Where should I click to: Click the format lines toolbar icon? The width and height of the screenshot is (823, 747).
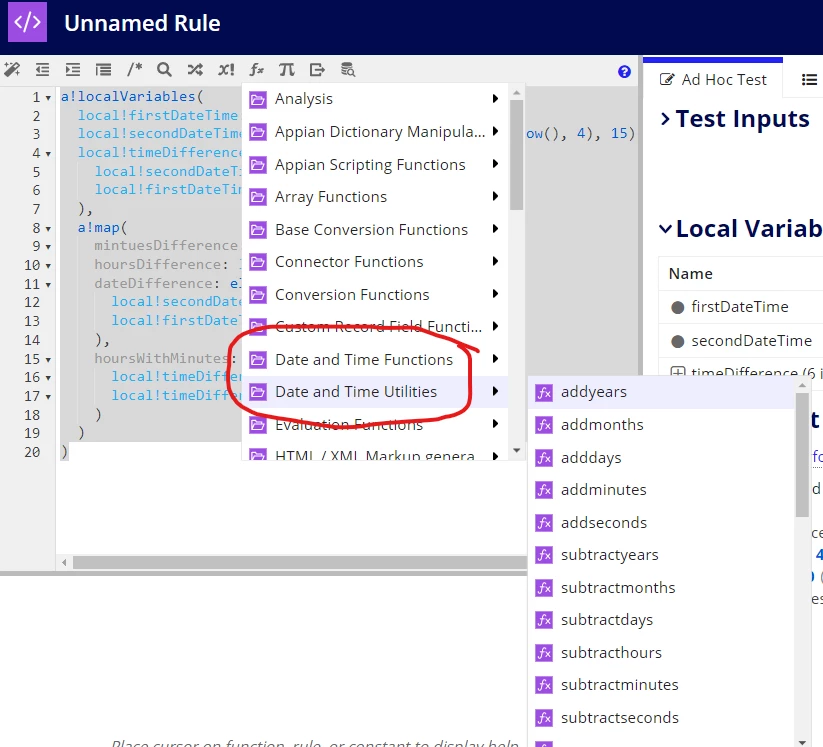pos(103,70)
